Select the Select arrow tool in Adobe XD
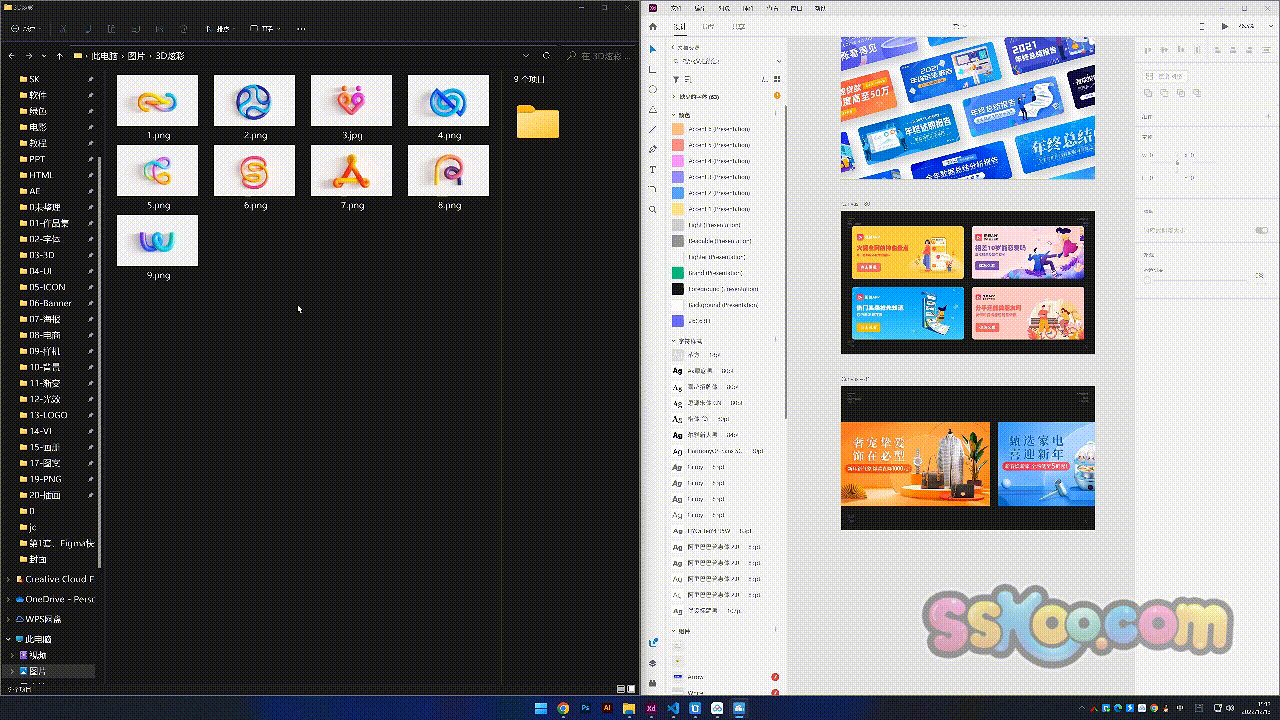Screen dimensions: 1280x720 [x=653, y=49]
